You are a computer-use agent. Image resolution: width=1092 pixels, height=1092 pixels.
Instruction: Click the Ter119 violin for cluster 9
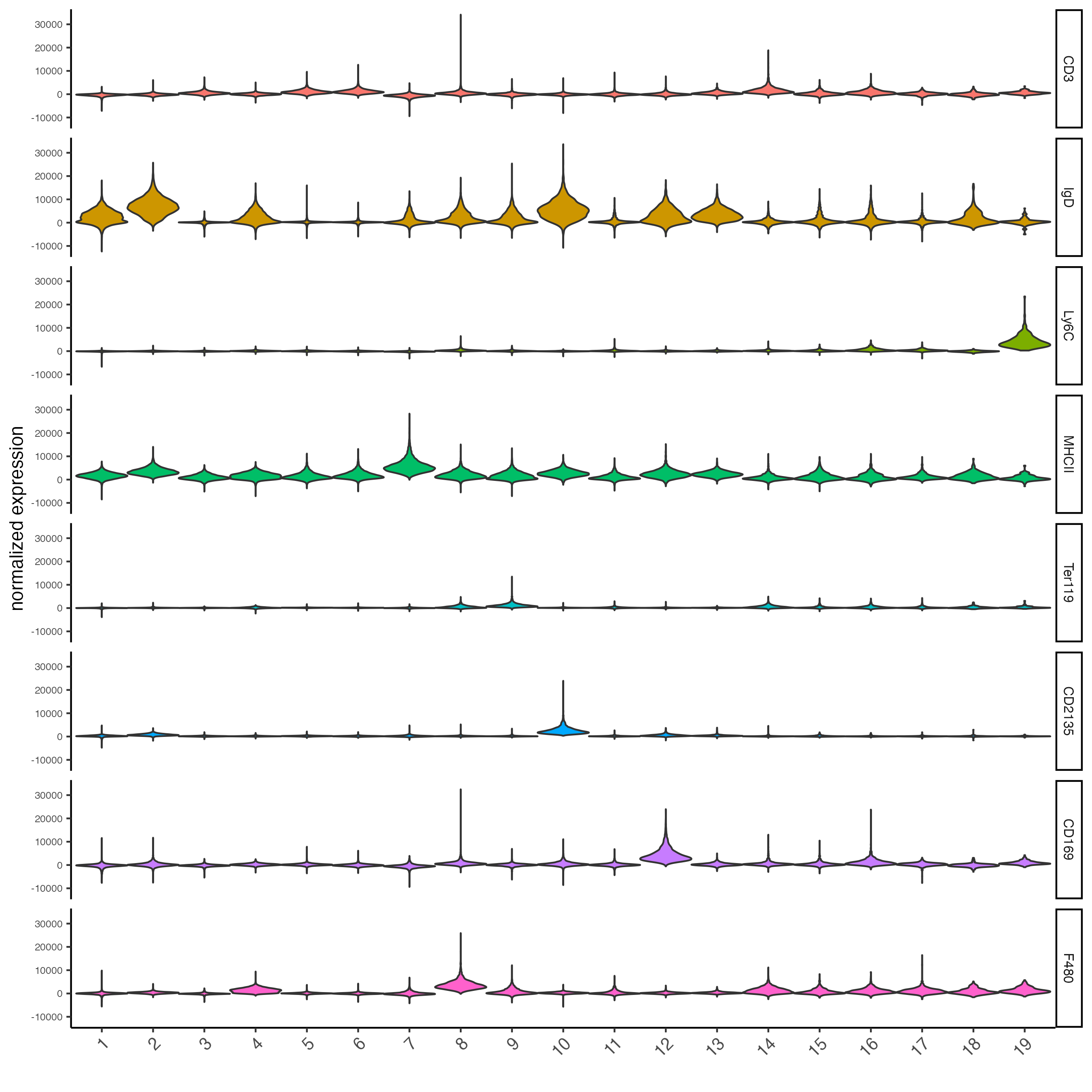(512, 605)
